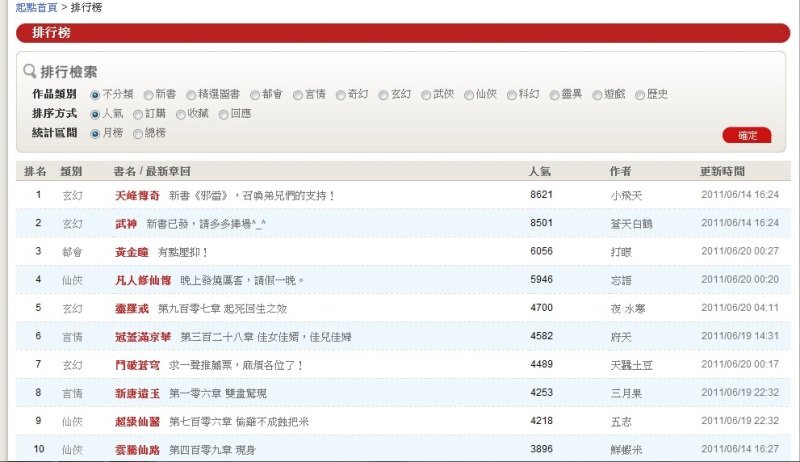Select the 總榜 interval radio button
800x462 pixels.
coord(138,134)
